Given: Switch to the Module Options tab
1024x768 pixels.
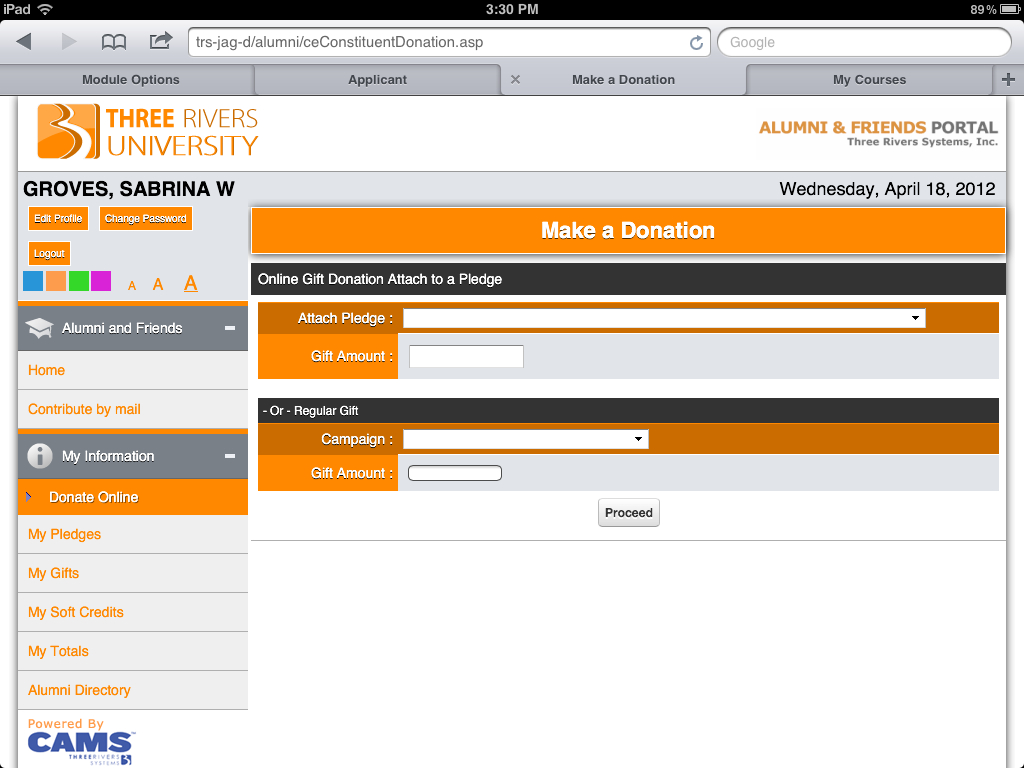Looking at the screenshot, I should coord(130,80).
